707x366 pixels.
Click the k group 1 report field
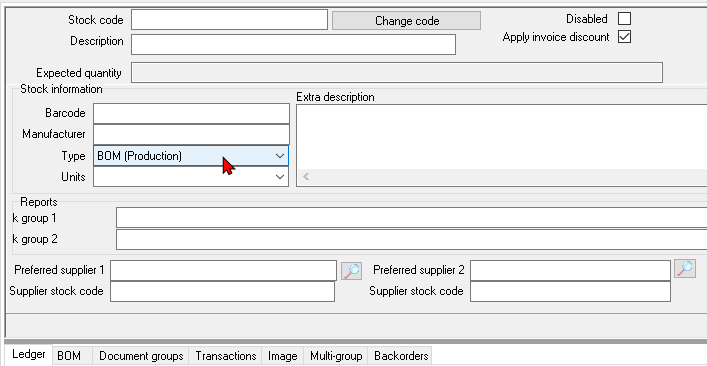click(411, 218)
